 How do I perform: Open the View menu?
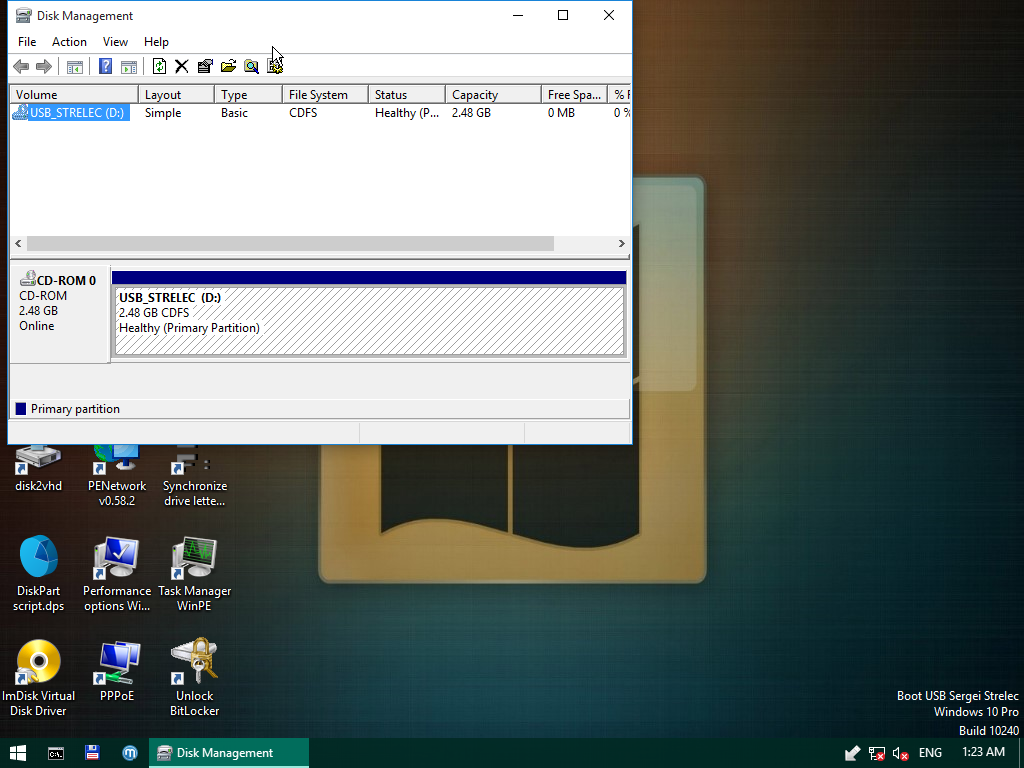[115, 42]
